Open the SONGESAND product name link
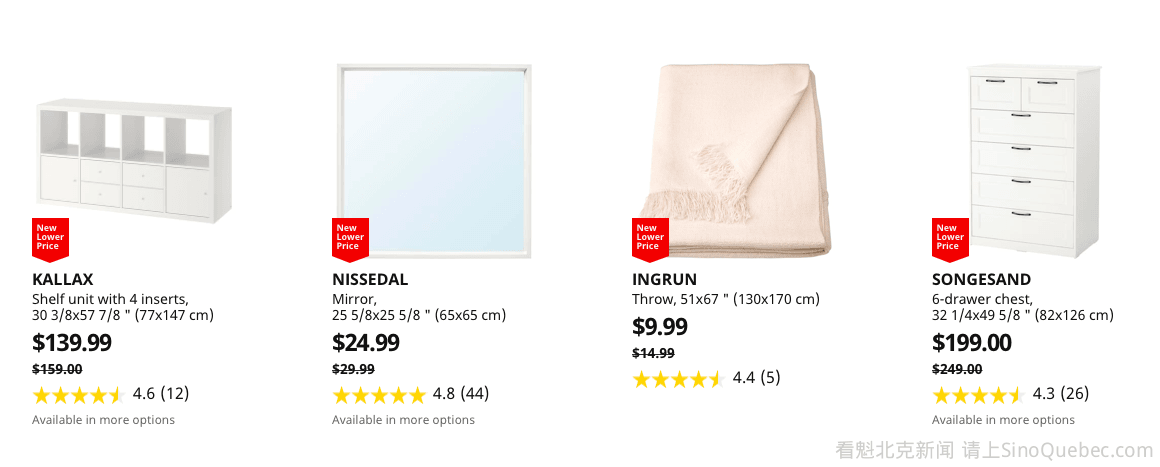The width and height of the screenshot is (1160, 467). point(981,279)
